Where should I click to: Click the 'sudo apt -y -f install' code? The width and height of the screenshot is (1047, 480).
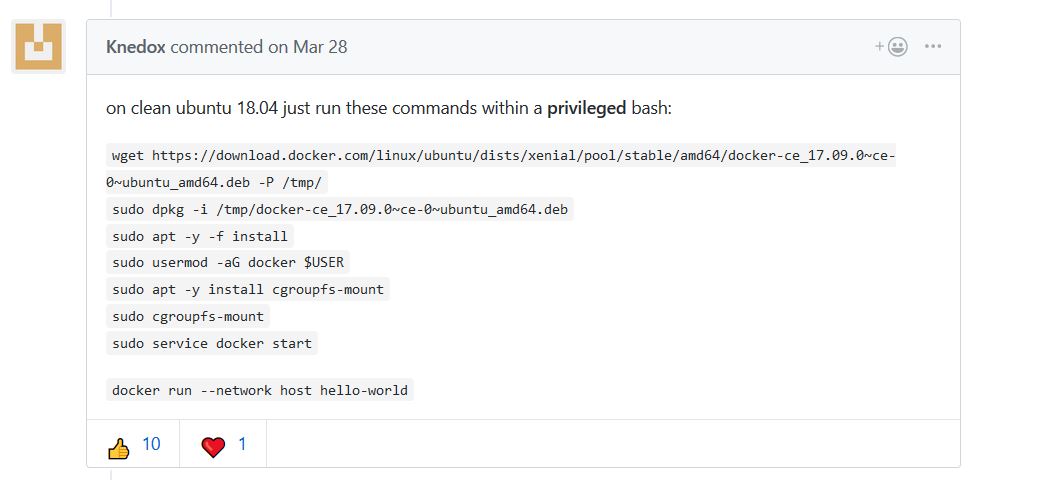[x=200, y=236]
